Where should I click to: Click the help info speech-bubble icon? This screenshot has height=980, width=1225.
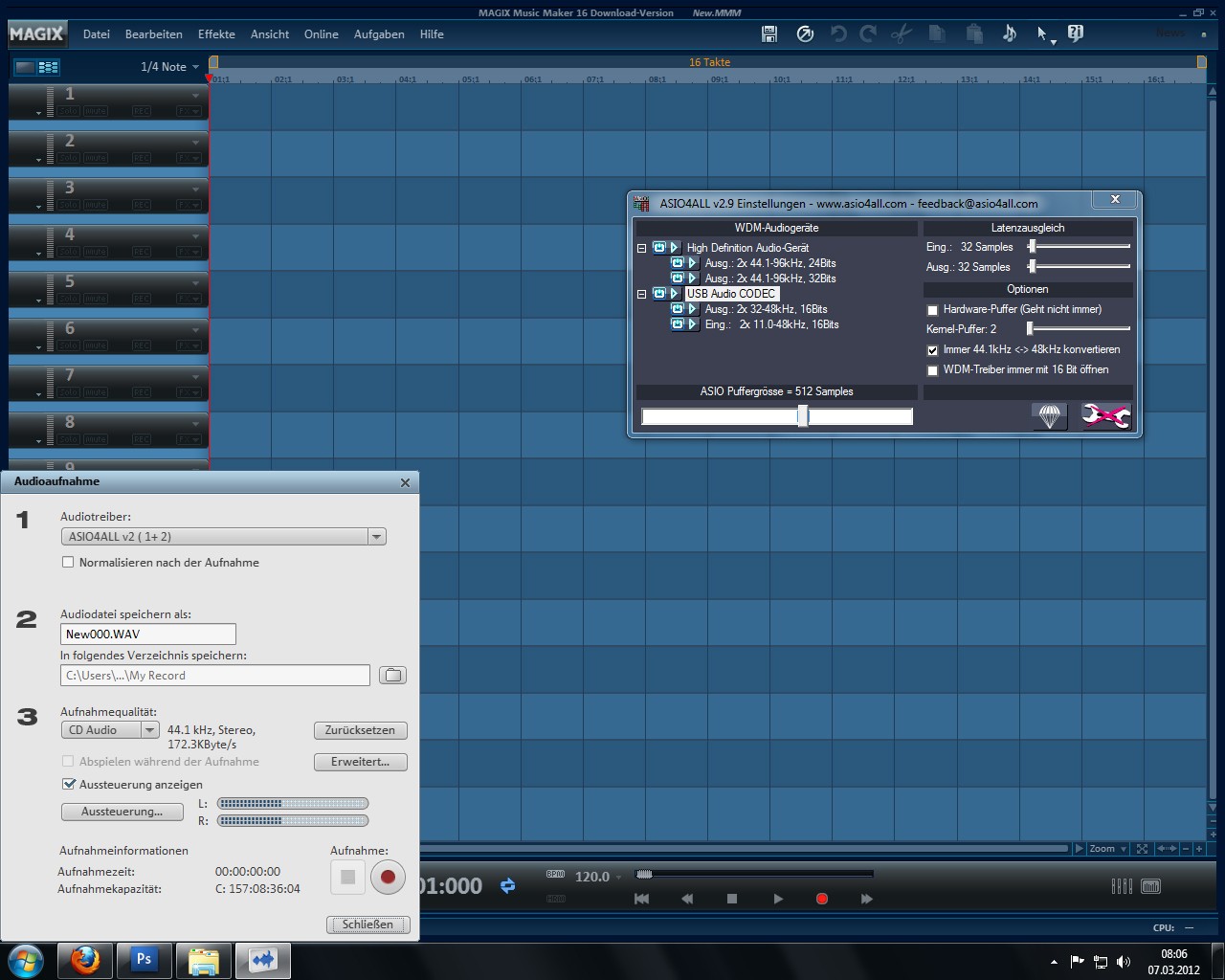1076,33
